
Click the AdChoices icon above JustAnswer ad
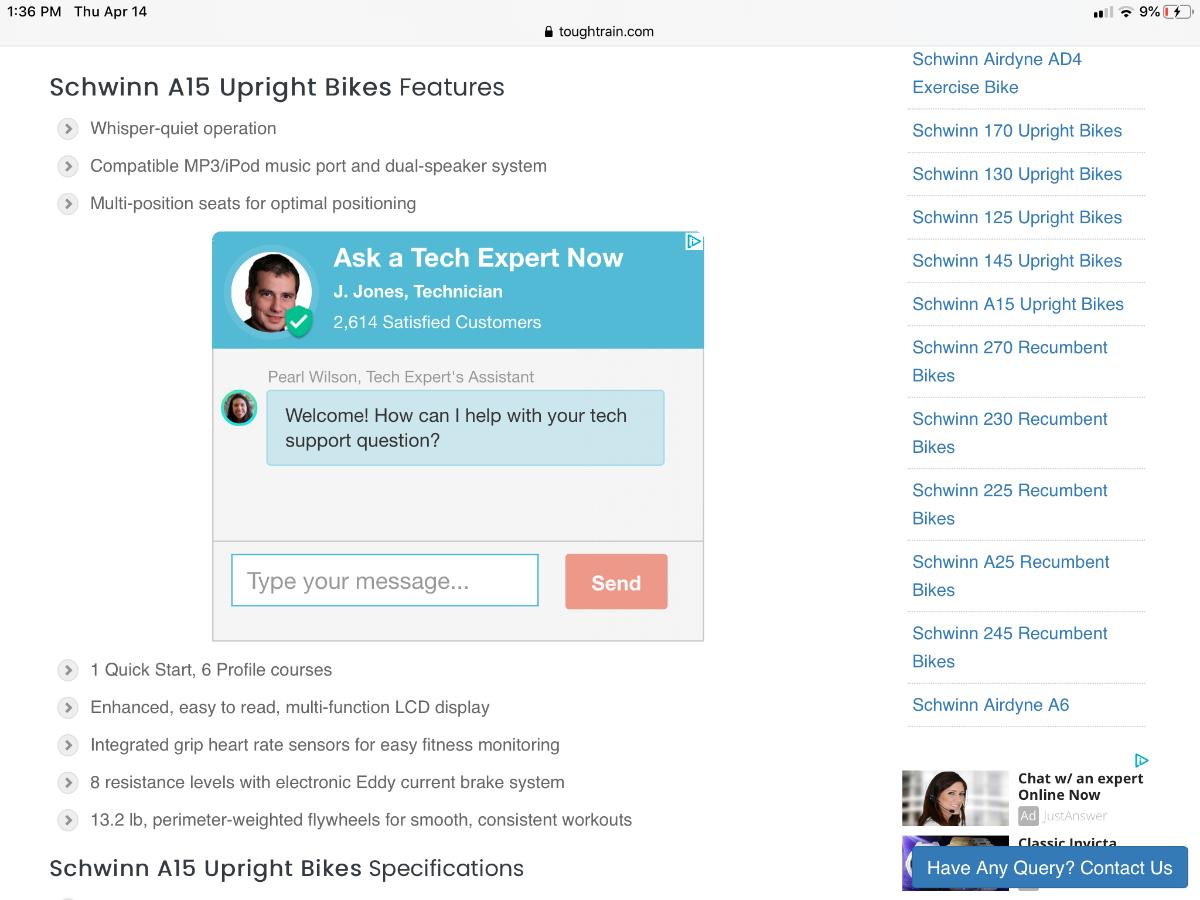pos(1141,761)
